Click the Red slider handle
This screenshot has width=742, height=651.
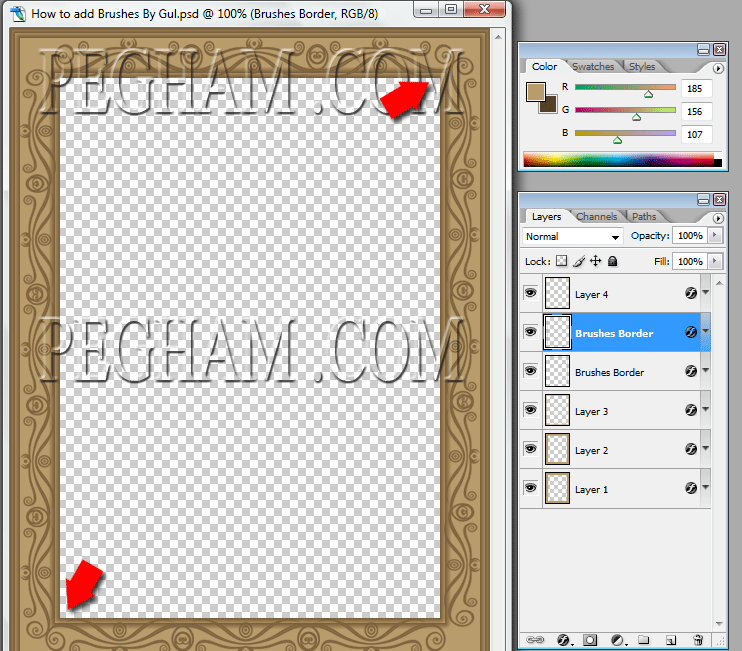pos(648,94)
